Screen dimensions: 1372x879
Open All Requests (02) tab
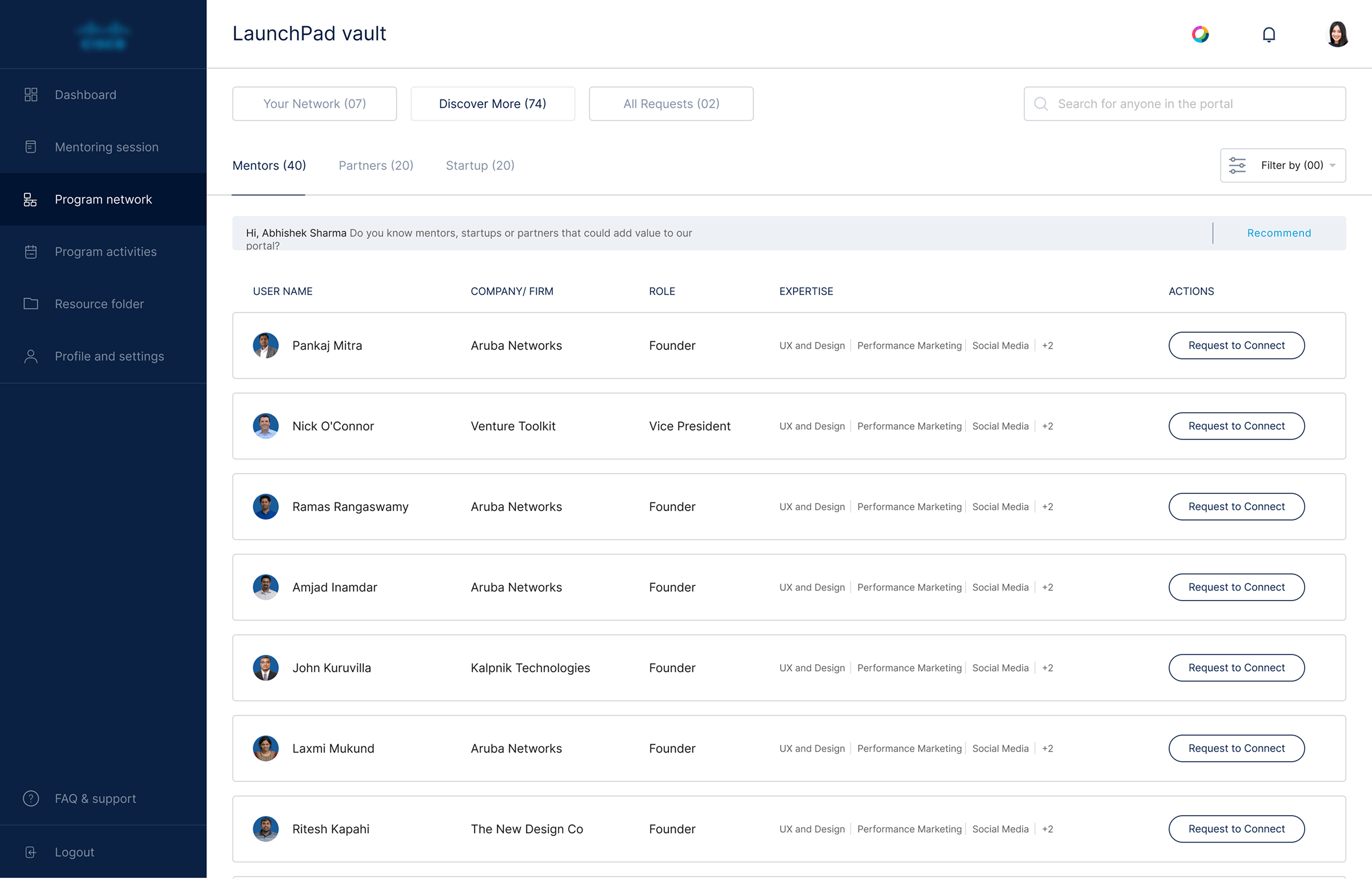coord(671,103)
